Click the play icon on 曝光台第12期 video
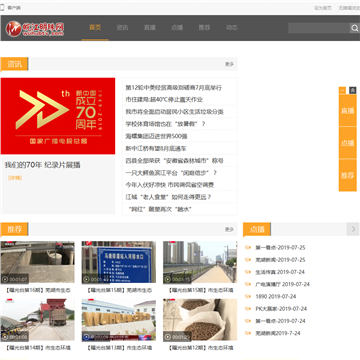Viewport: 360px width, 360px height. click(168, 337)
